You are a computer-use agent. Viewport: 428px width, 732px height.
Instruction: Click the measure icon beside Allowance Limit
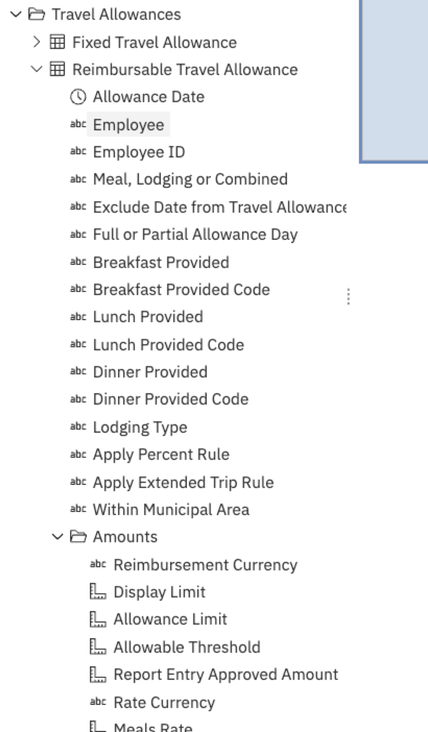click(98, 619)
